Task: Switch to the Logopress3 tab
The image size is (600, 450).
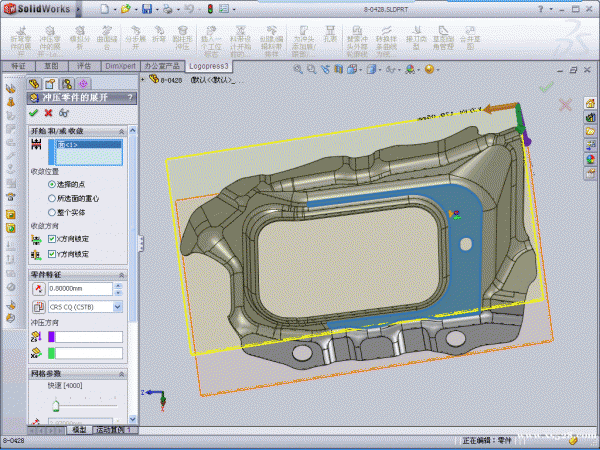Action: 209,65
